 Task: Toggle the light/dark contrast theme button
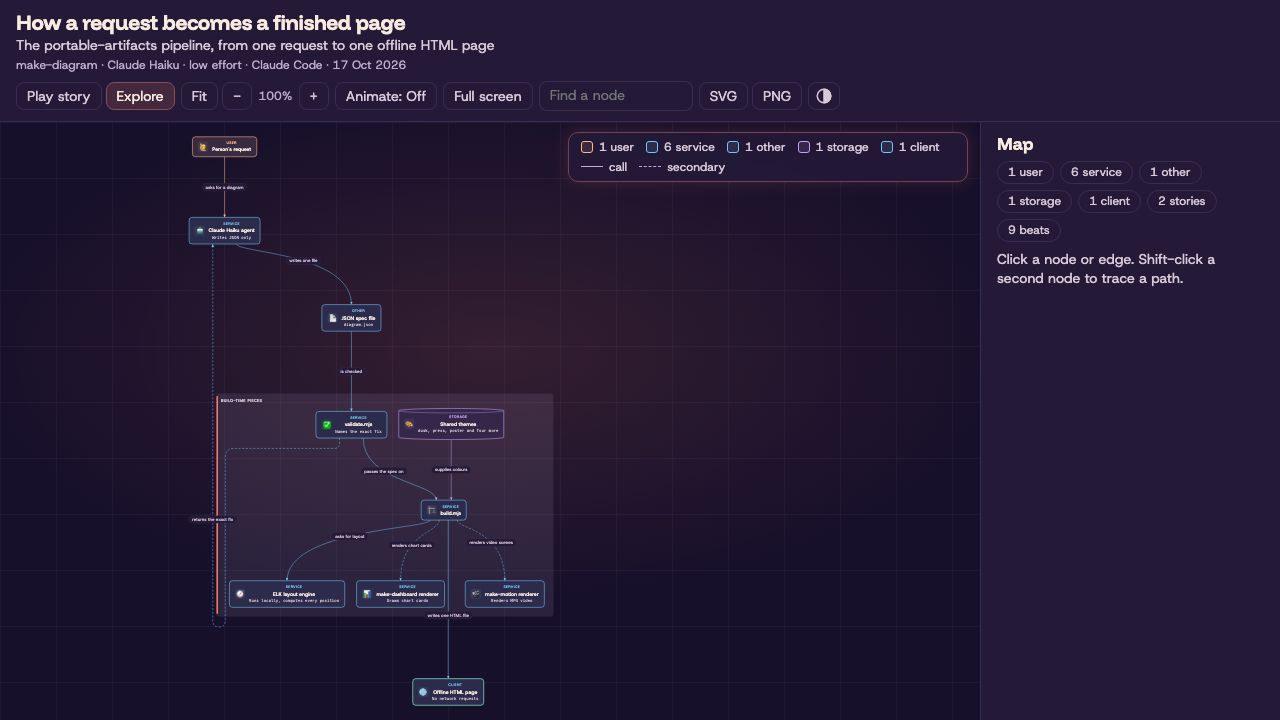pyautogui.click(x=824, y=96)
